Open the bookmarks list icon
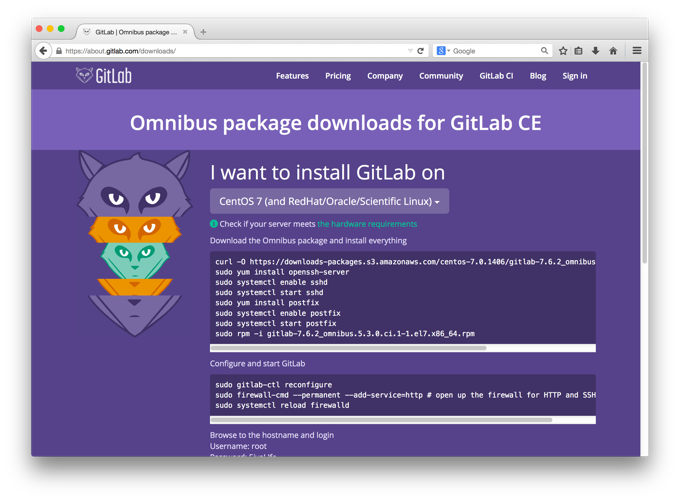 [579, 51]
